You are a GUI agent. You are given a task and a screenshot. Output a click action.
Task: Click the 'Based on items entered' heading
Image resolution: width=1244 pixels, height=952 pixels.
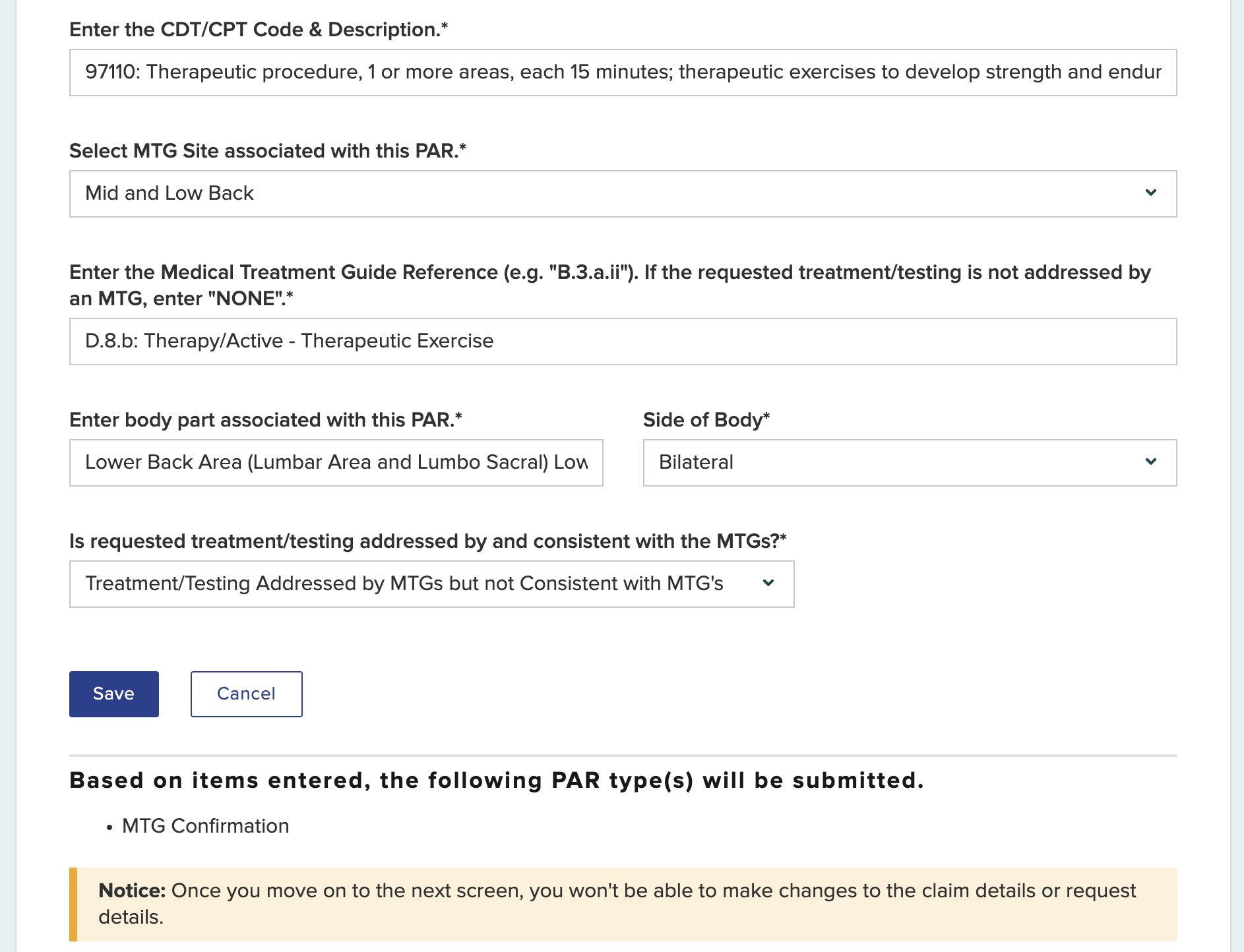coord(496,781)
